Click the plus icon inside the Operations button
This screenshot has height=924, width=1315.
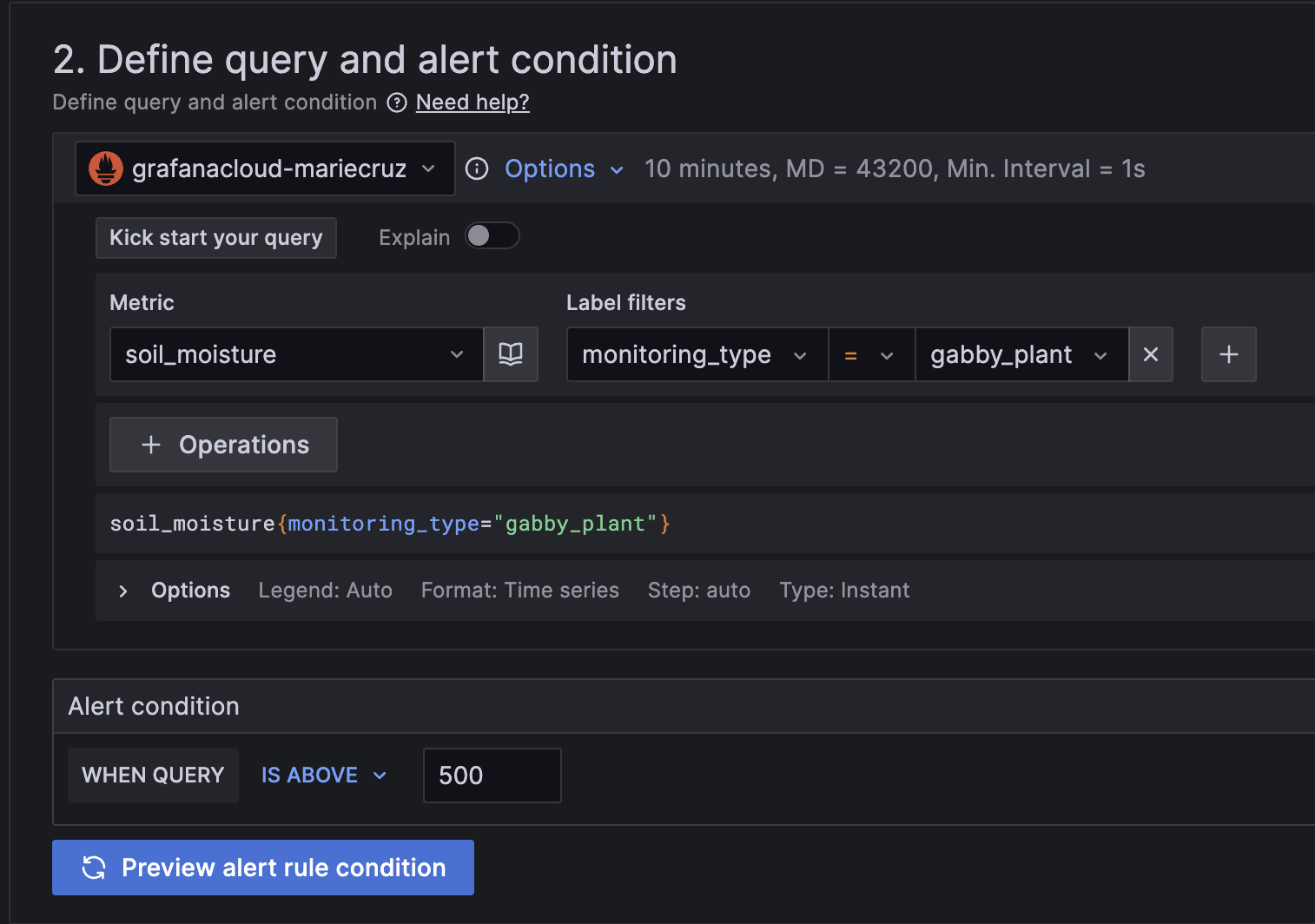[151, 445]
